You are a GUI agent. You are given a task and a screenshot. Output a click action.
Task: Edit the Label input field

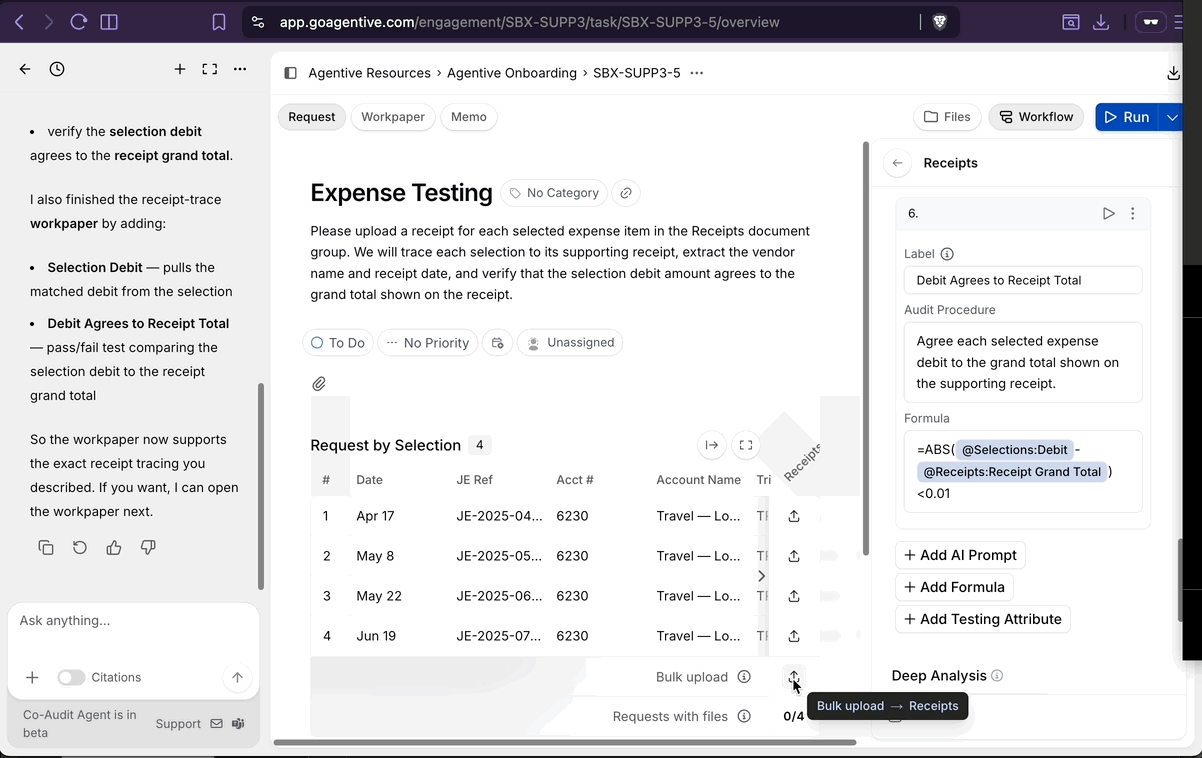(1023, 280)
